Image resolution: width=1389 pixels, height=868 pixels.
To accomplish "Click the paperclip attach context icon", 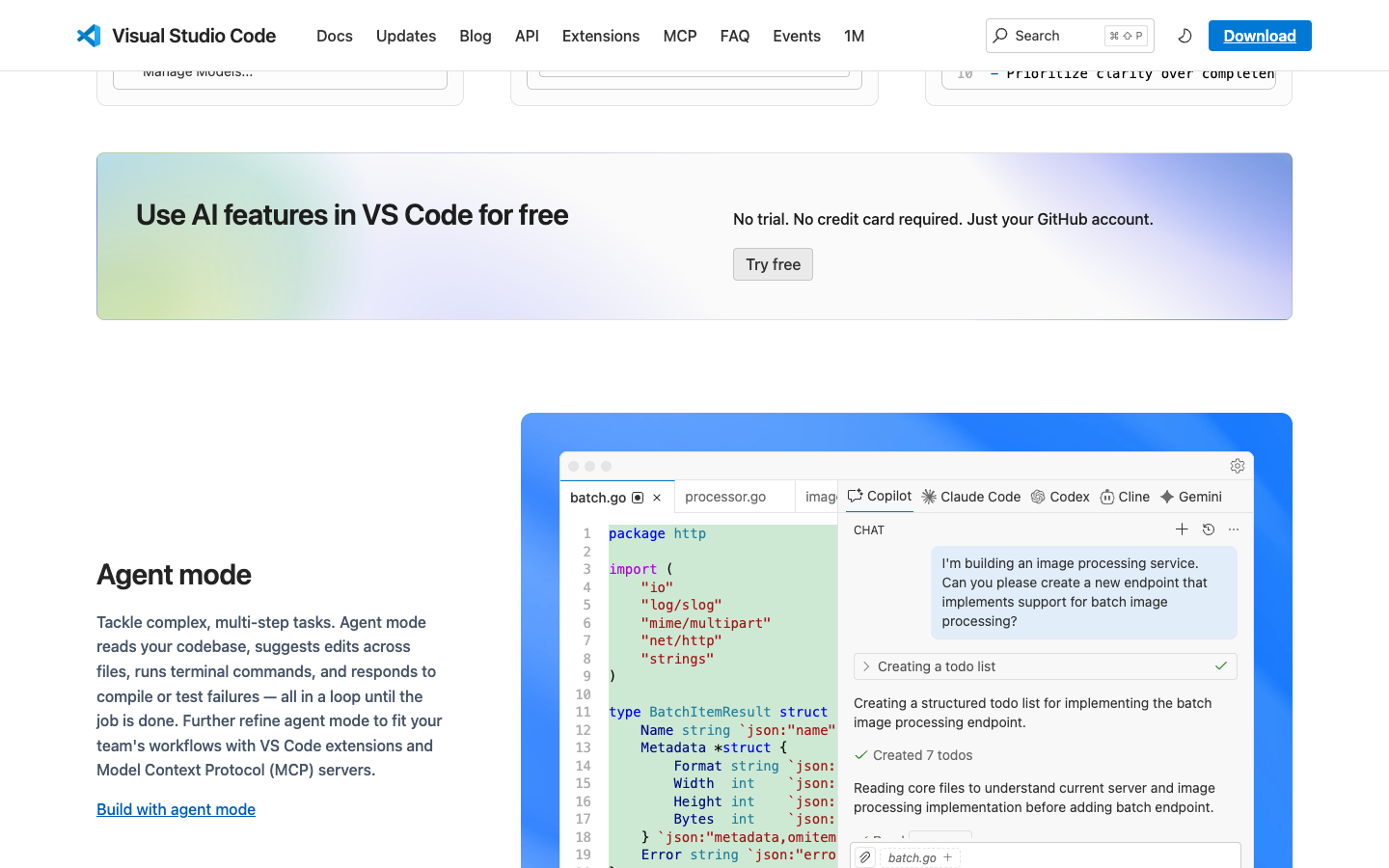I will point(865,857).
